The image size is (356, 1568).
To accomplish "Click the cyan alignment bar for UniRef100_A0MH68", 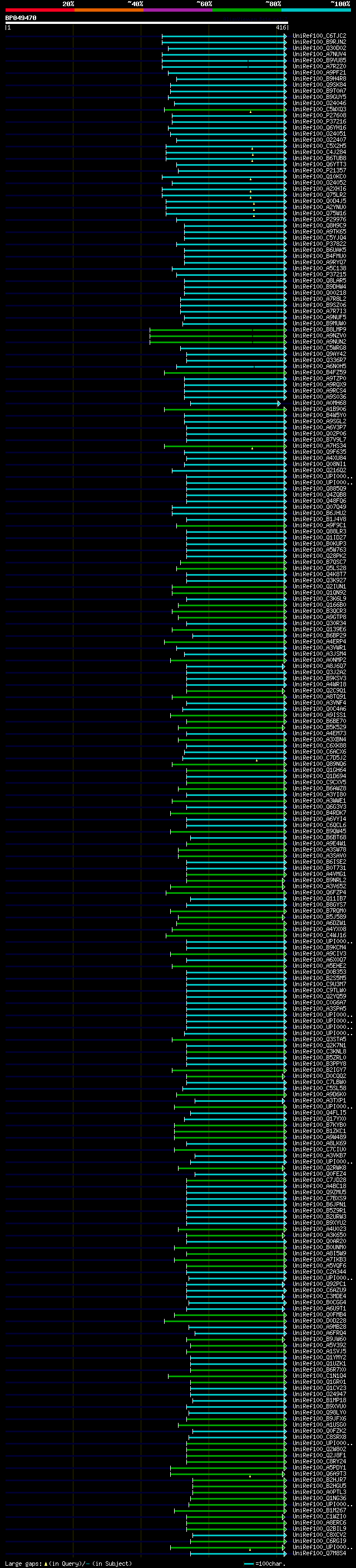I will point(235,403).
